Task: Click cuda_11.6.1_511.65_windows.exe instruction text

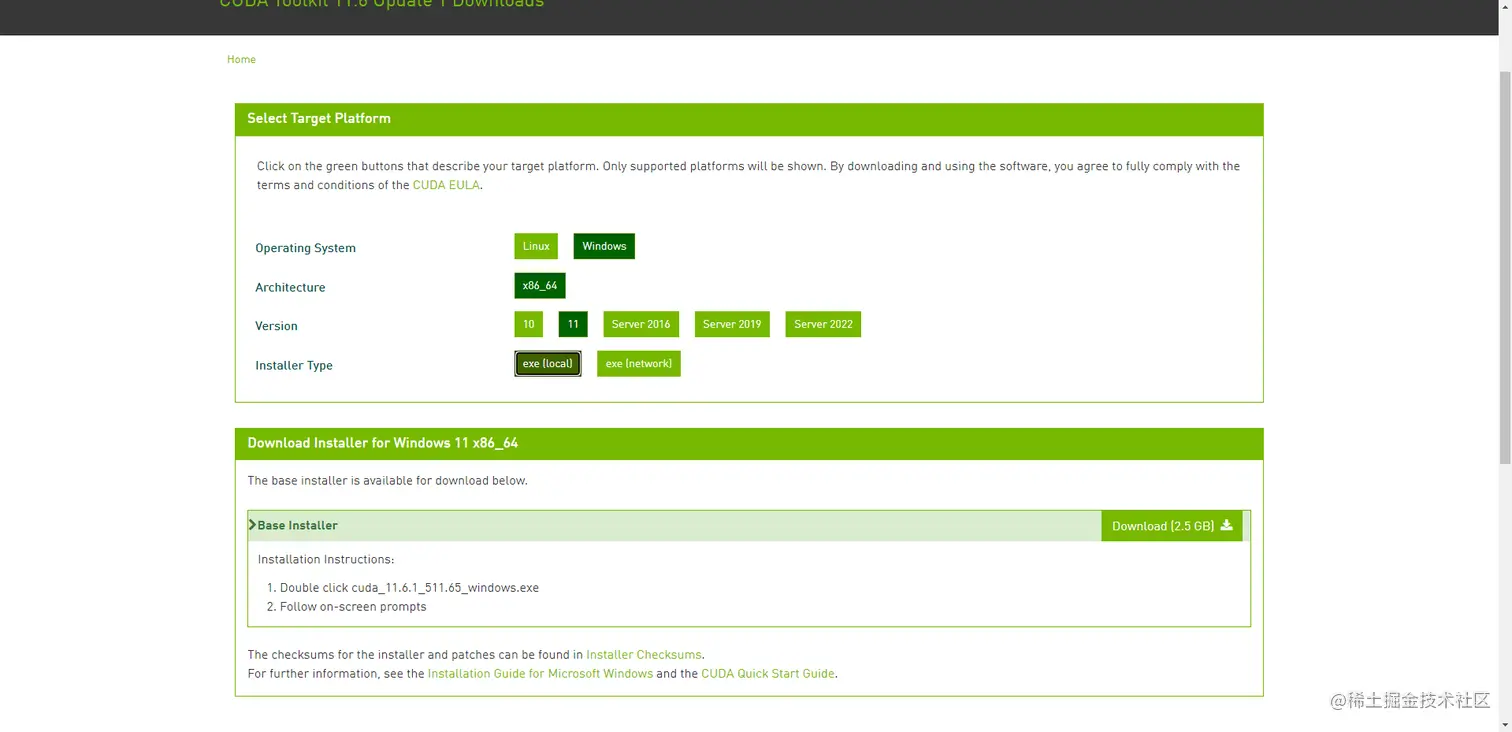Action: (x=445, y=588)
